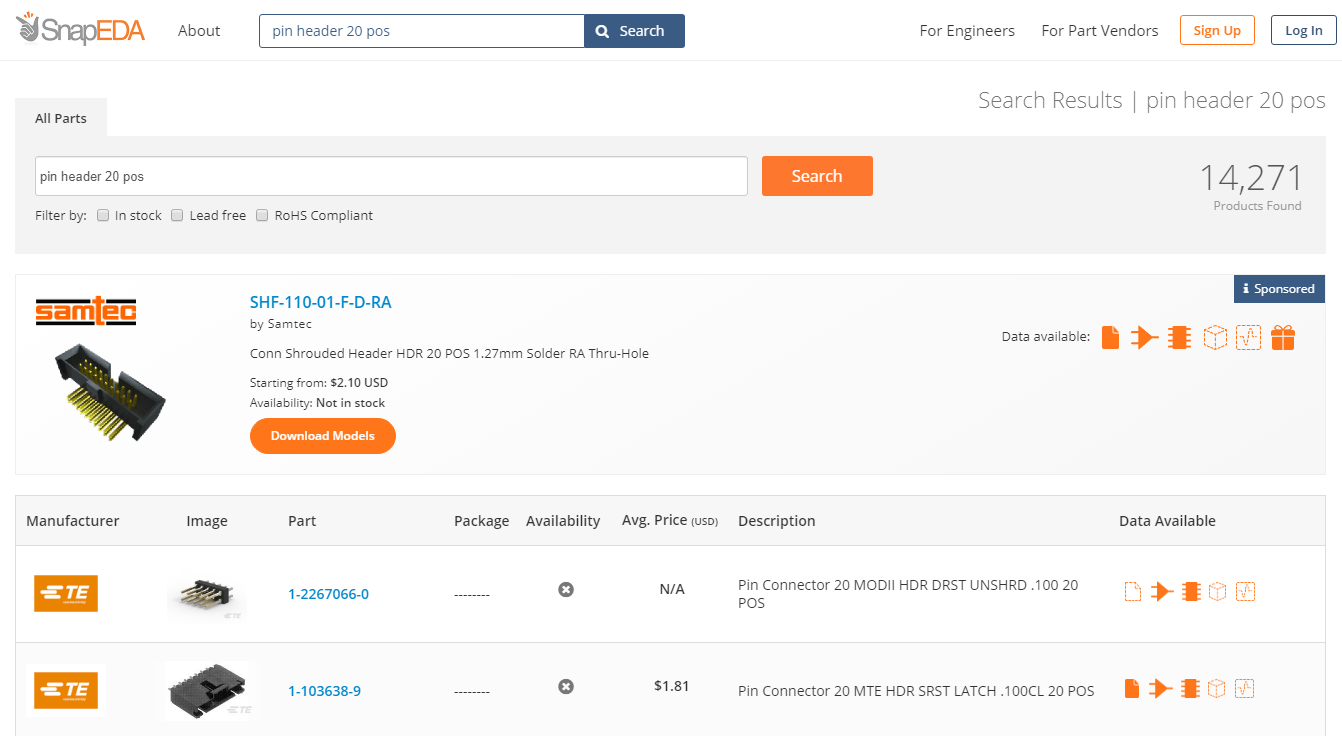Open the For Engineers menu item
Screen dimensions: 1342x736
tap(967, 31)
